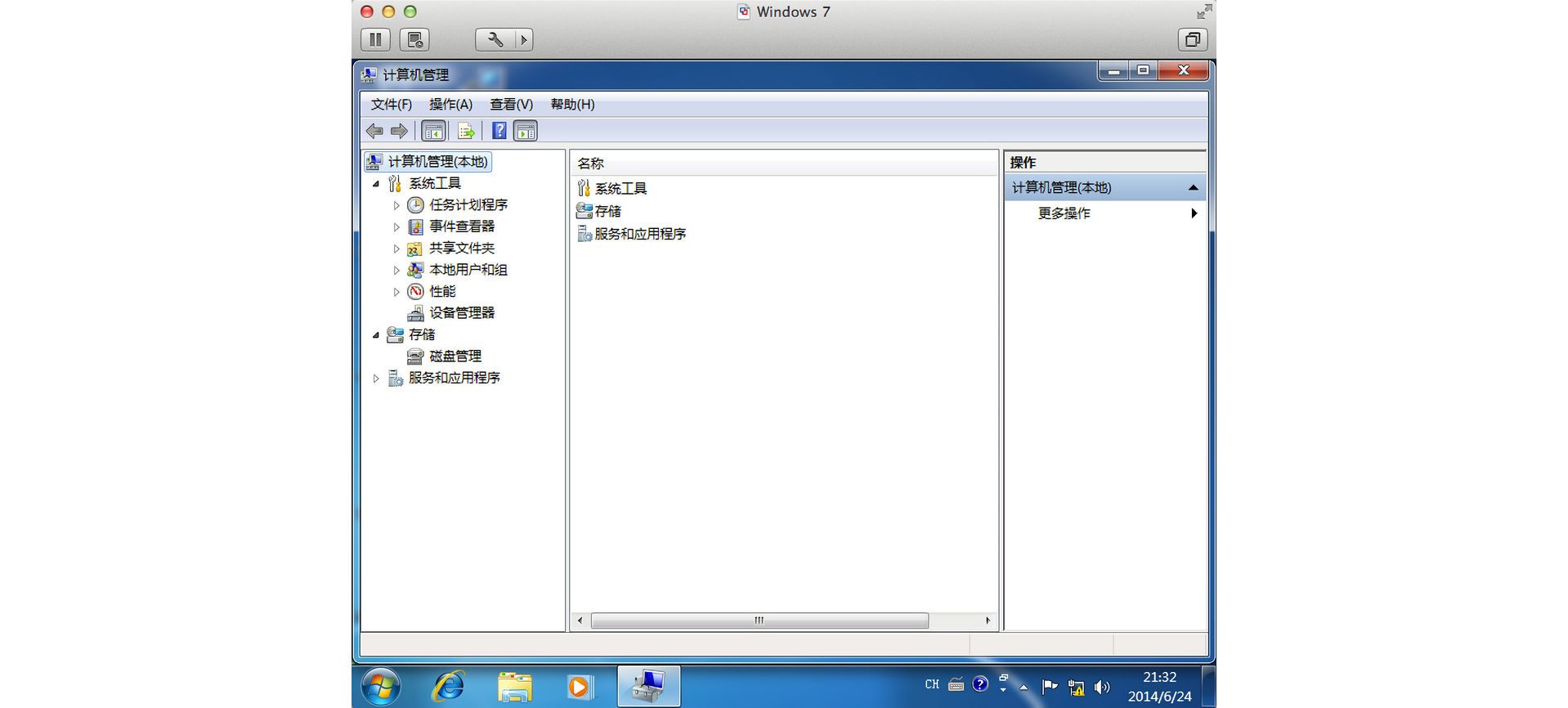The image size is (1568, 708).
Task: Select 性能 icon in tree
Action: (x=415, y=291)
